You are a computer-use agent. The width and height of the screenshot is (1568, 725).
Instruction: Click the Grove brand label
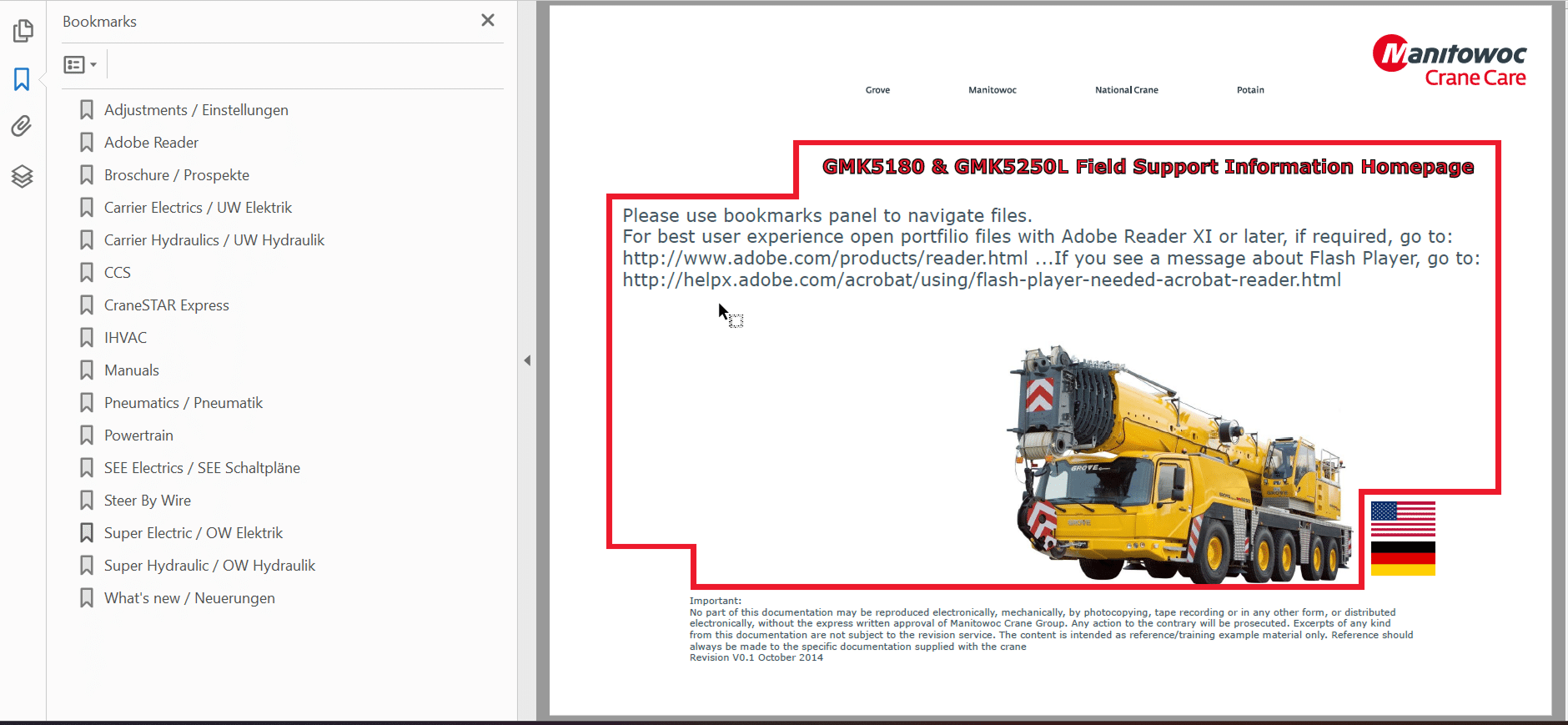coord(877,90)
